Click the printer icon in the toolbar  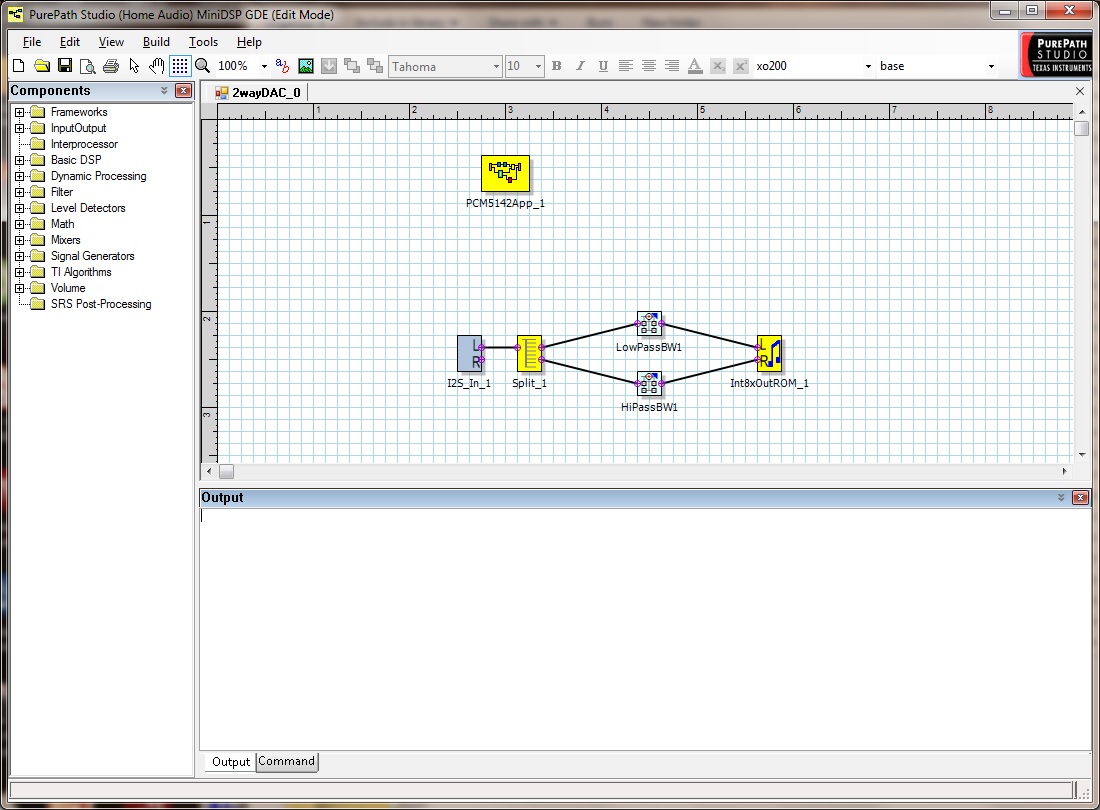111,66
